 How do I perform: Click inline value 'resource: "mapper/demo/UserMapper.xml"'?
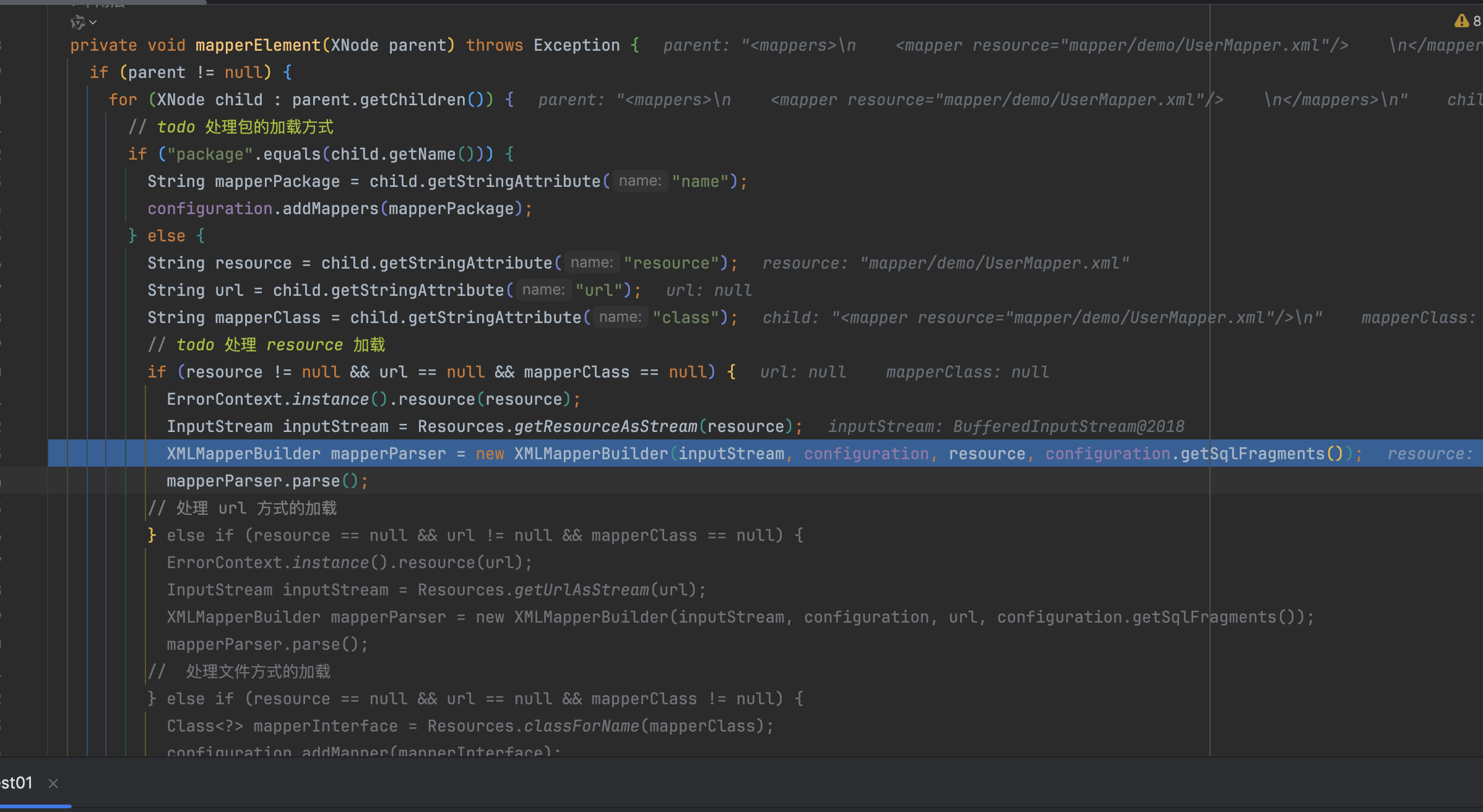[946, 263]
